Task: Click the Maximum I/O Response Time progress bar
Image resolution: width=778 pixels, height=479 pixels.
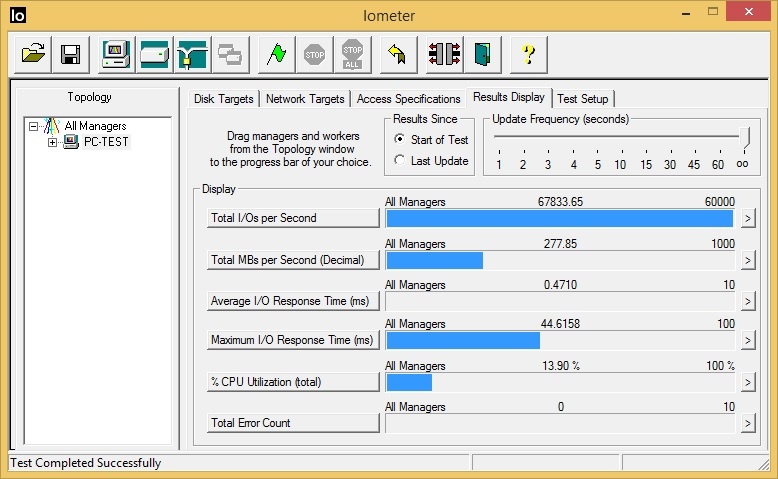Action: [560, 341]
